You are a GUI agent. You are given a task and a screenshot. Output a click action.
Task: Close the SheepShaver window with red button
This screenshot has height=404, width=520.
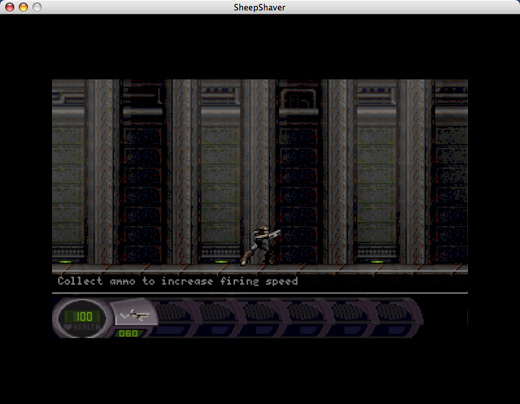[x=10, y=7]
